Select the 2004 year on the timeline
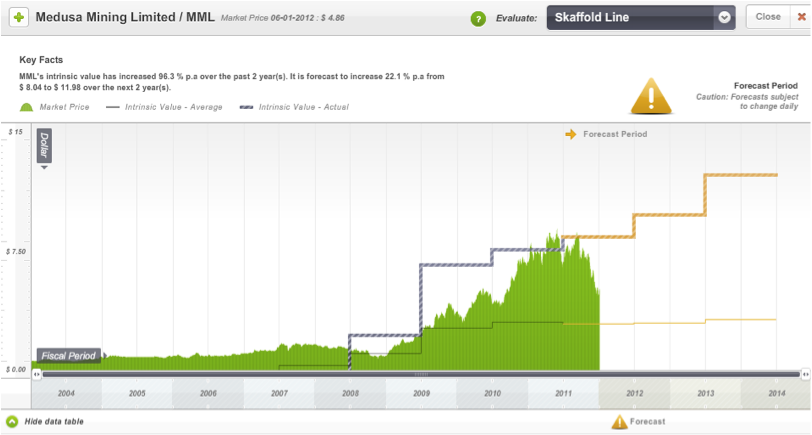Screen dimensions: 812x435 pos(66,394)
